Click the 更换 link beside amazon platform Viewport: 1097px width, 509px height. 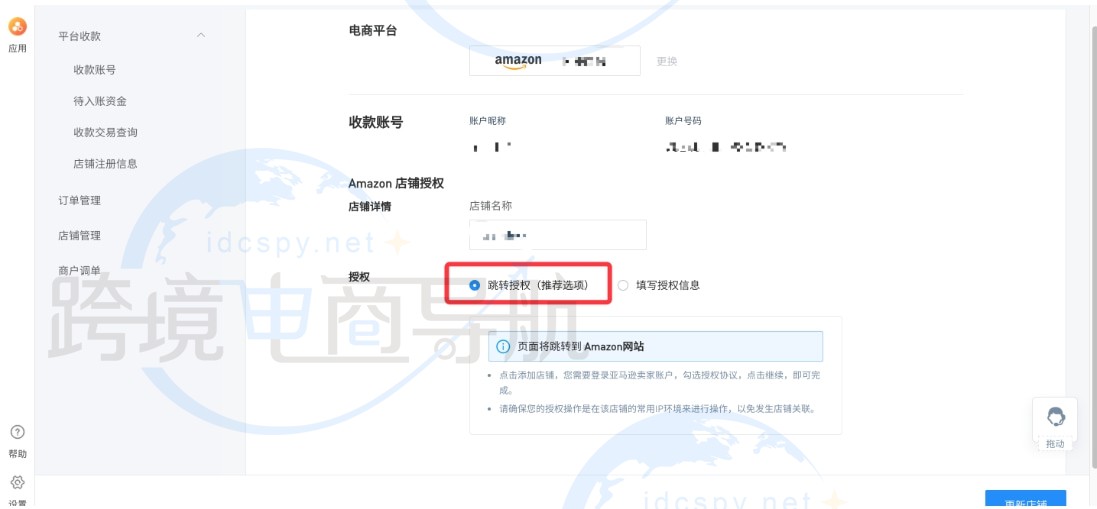point(667,61)
